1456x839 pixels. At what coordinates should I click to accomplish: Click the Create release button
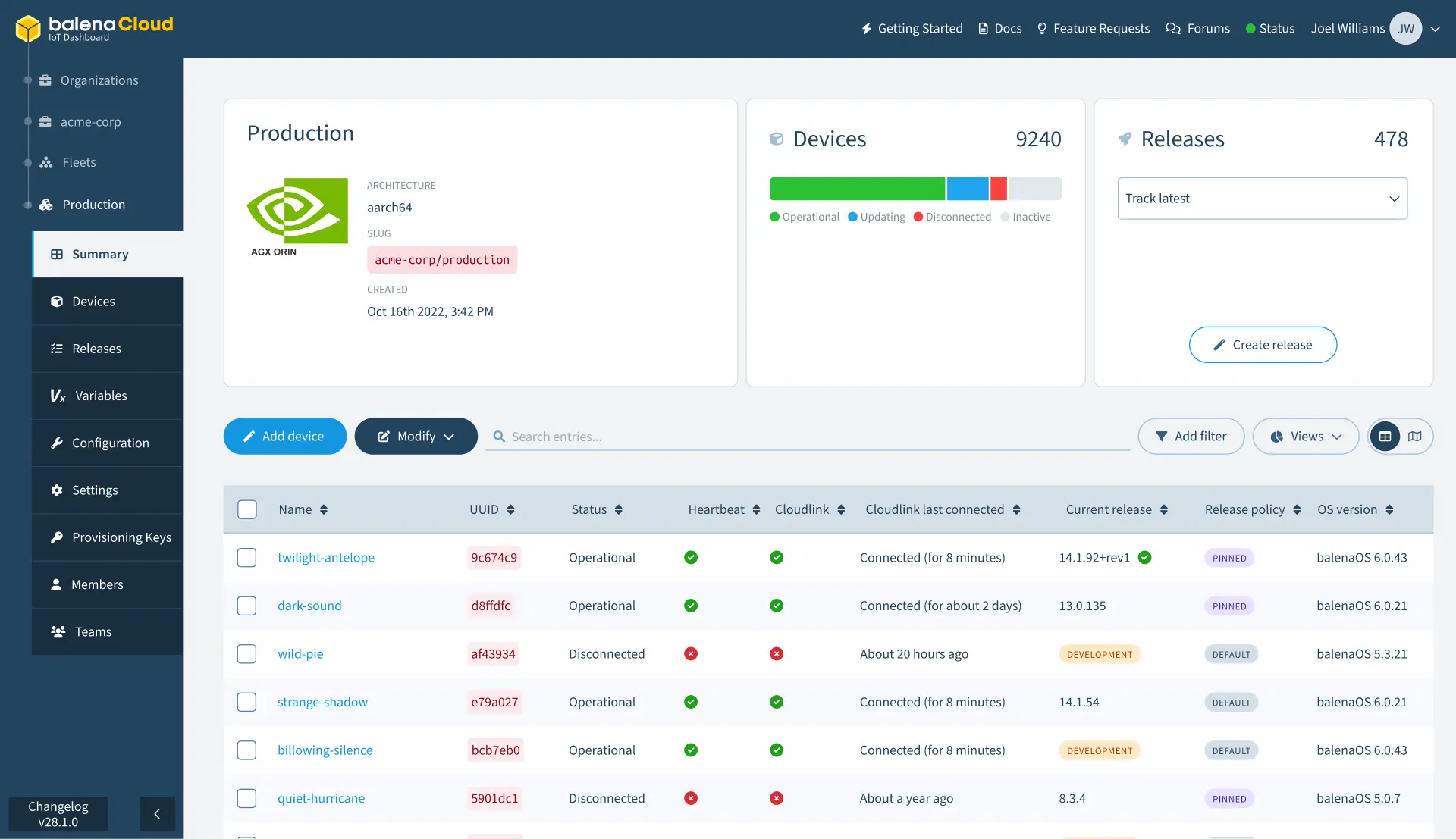pos(1263,345)
